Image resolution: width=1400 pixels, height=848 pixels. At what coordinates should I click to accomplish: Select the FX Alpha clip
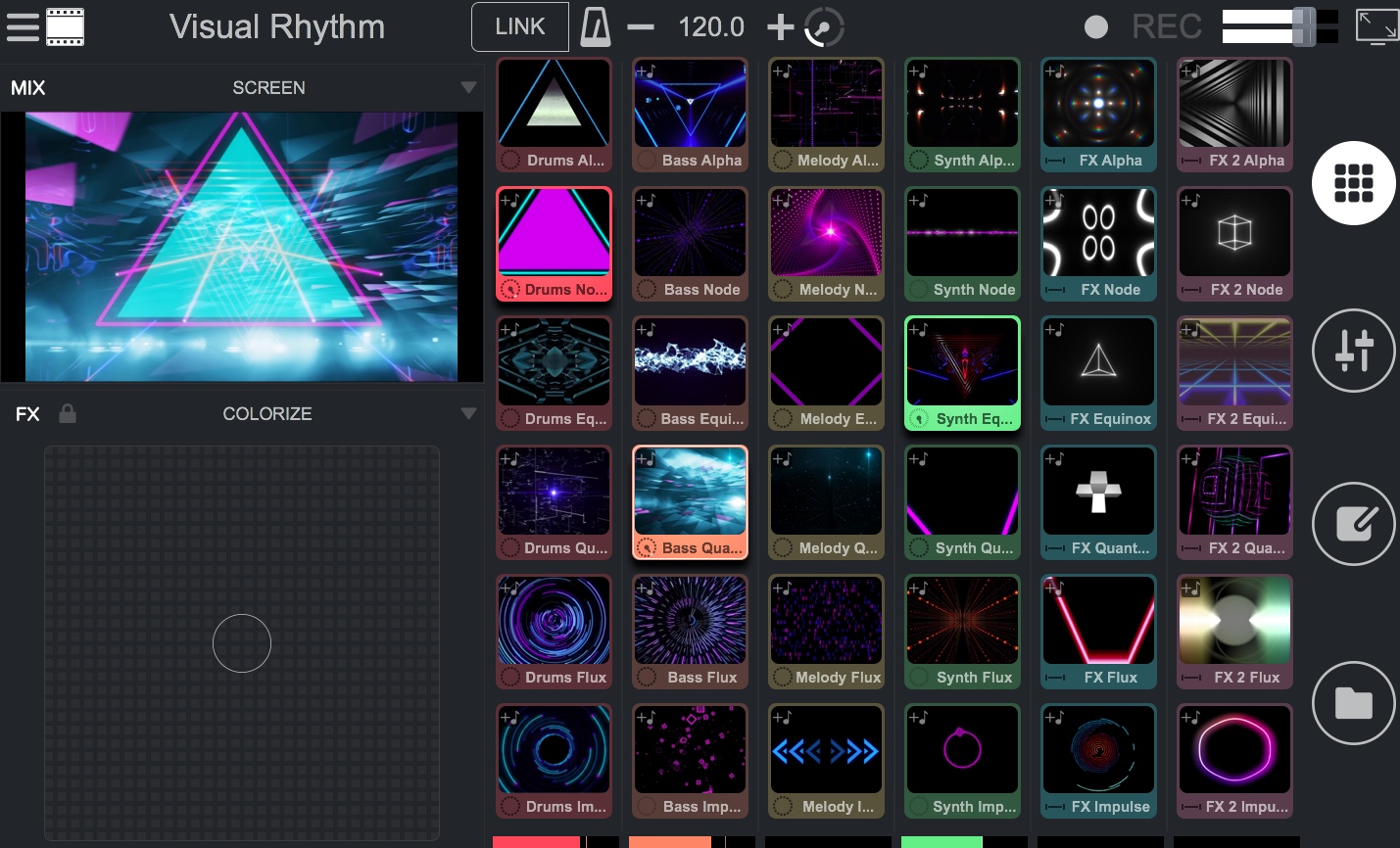tap(1099, 115)
